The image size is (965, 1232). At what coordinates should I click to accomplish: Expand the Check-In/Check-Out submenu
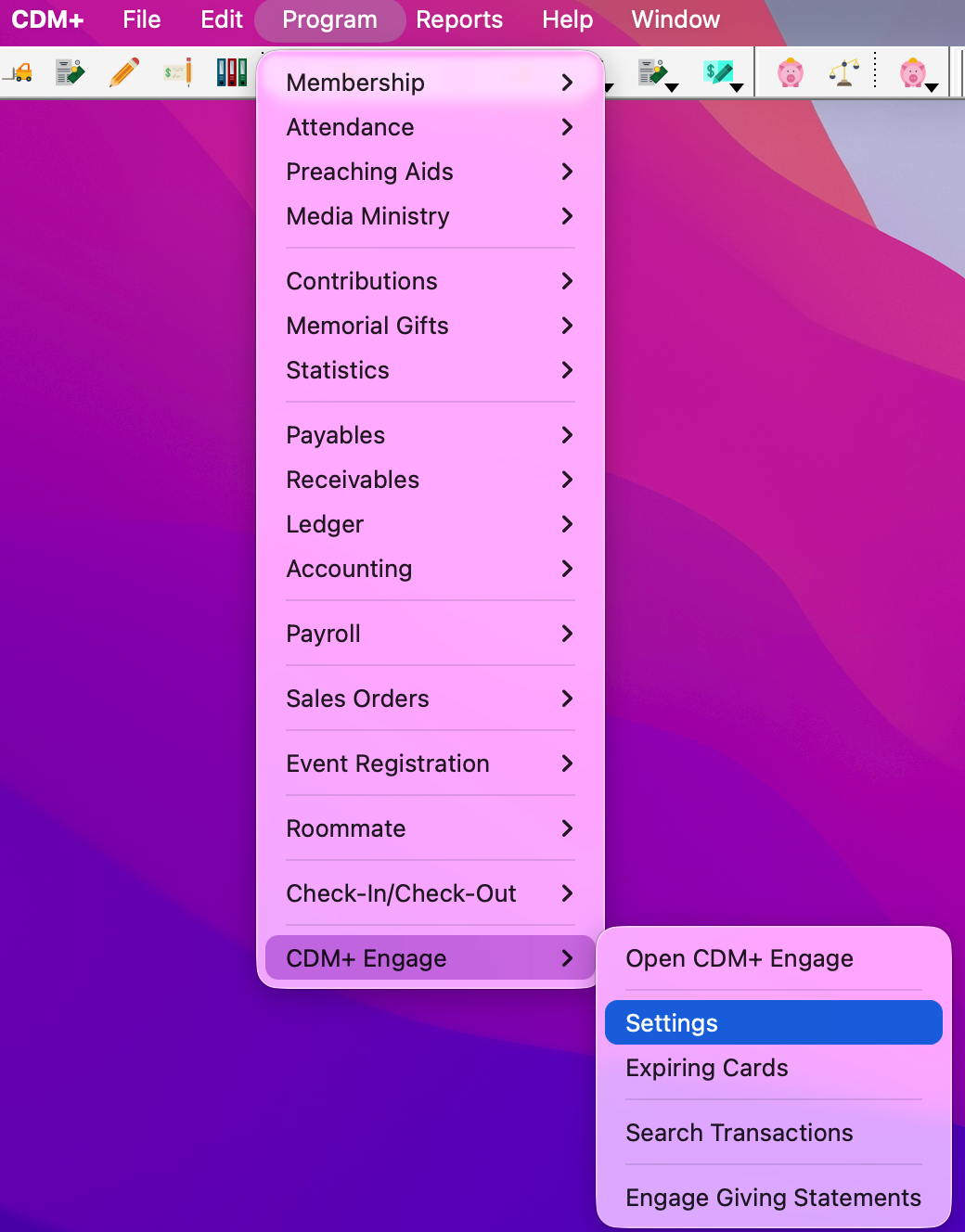point(431,893)
